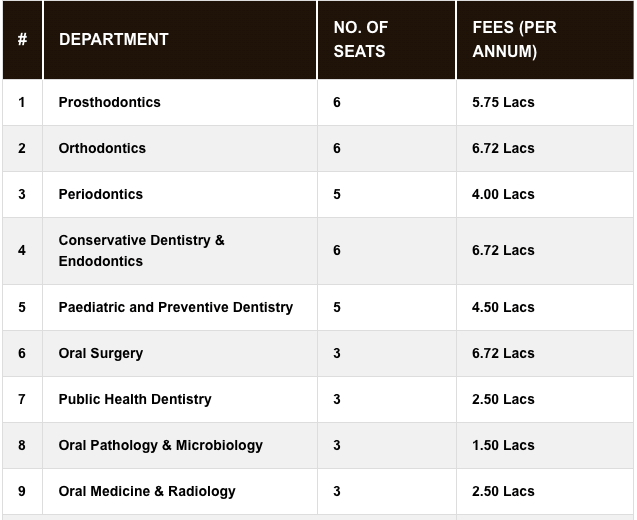Select row number 9 cell
Viewport: 637px width, 520px height.
coord(22,491)
